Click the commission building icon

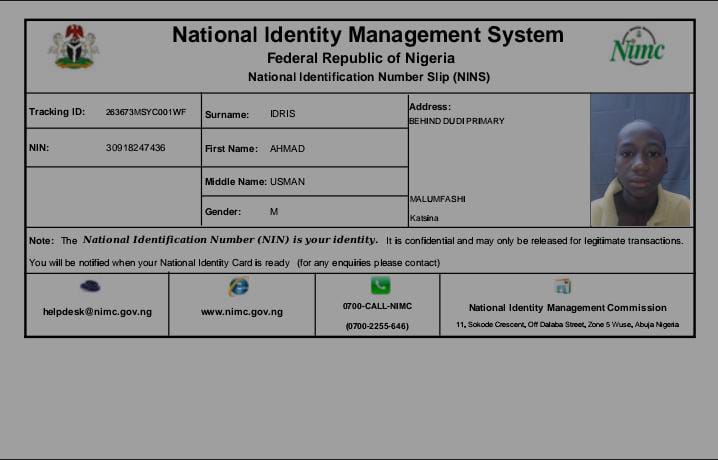tap(563, 287)
